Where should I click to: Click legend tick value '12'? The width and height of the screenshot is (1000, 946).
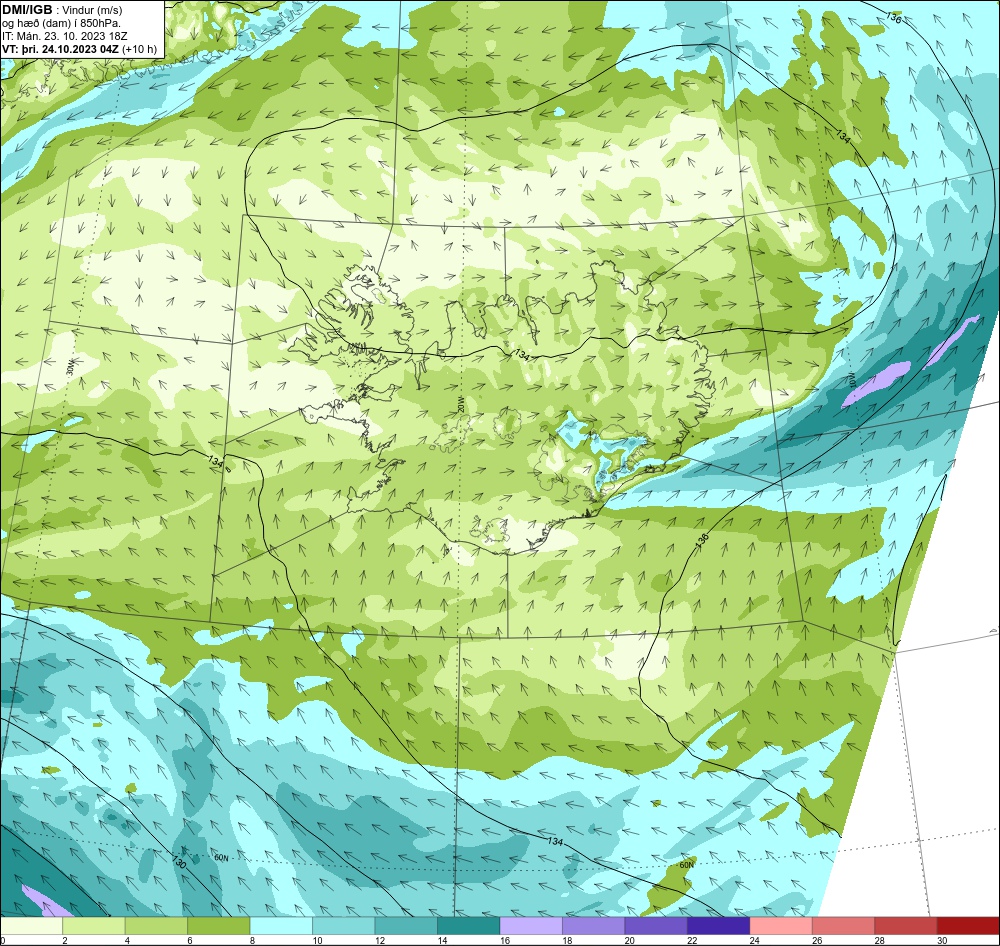pyautogui.click(x=379, y=940)
